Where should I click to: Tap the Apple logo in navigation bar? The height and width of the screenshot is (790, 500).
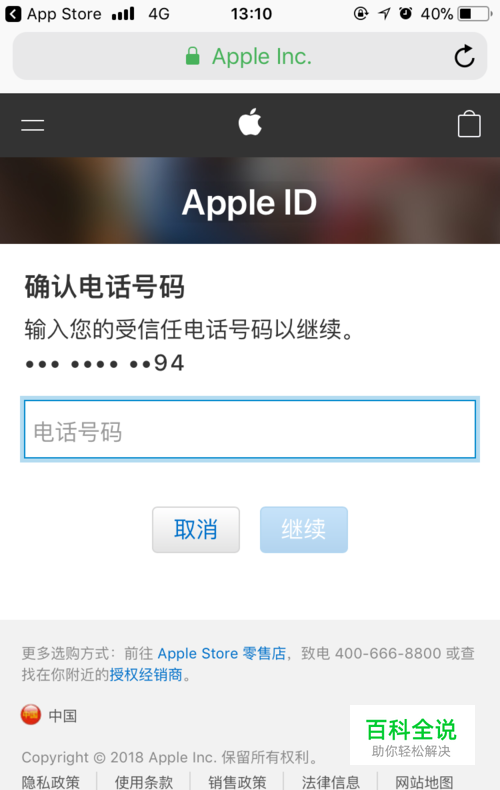tap(250, 122)
